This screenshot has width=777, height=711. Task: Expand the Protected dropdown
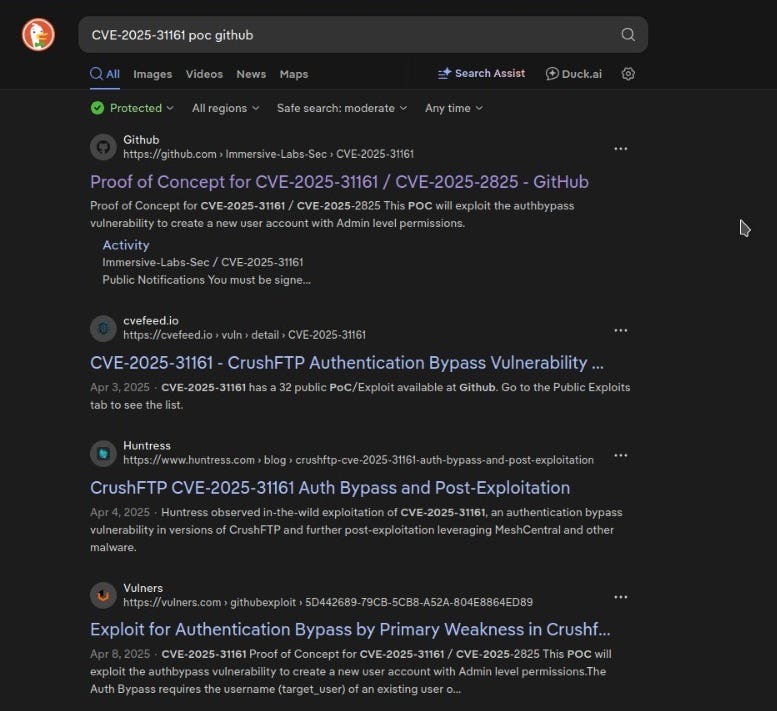(132, 108)
